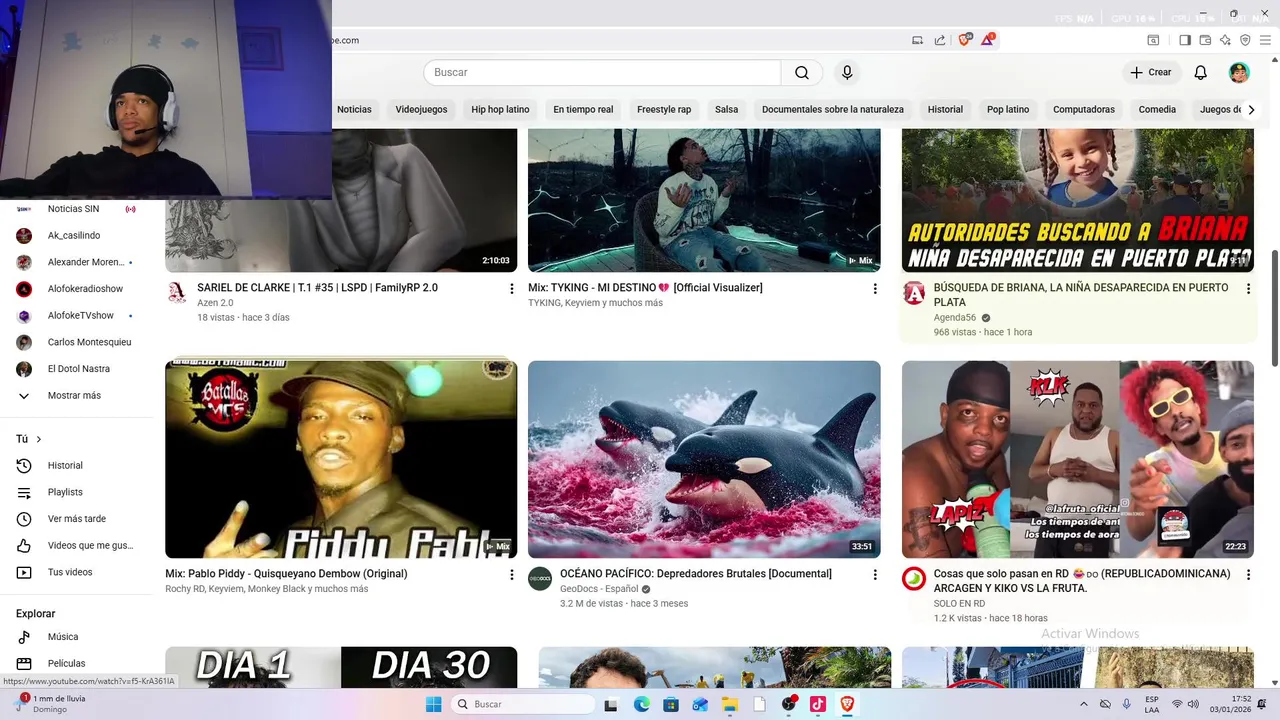
Task: Select the Freestyle rap chip
Action: (x=664, y=109)
